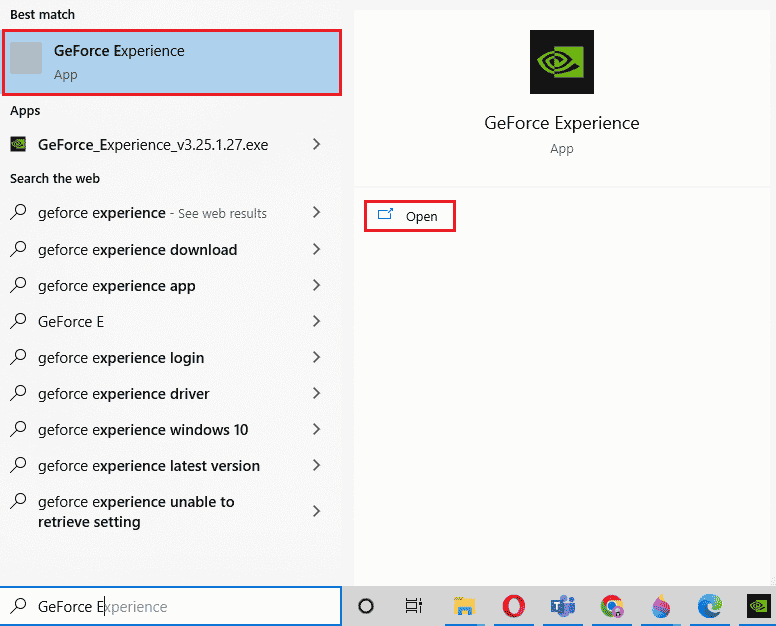Image resolution: width=776 pixels, height=626 pixels.
Task: Expand chevron beside geforce experience download
Action: [x=316, y=249]
